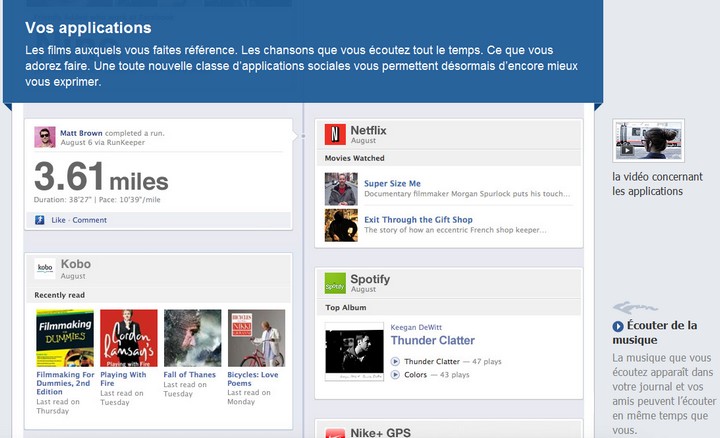Click the '3.61 miles' run distance

click(101, 176)
